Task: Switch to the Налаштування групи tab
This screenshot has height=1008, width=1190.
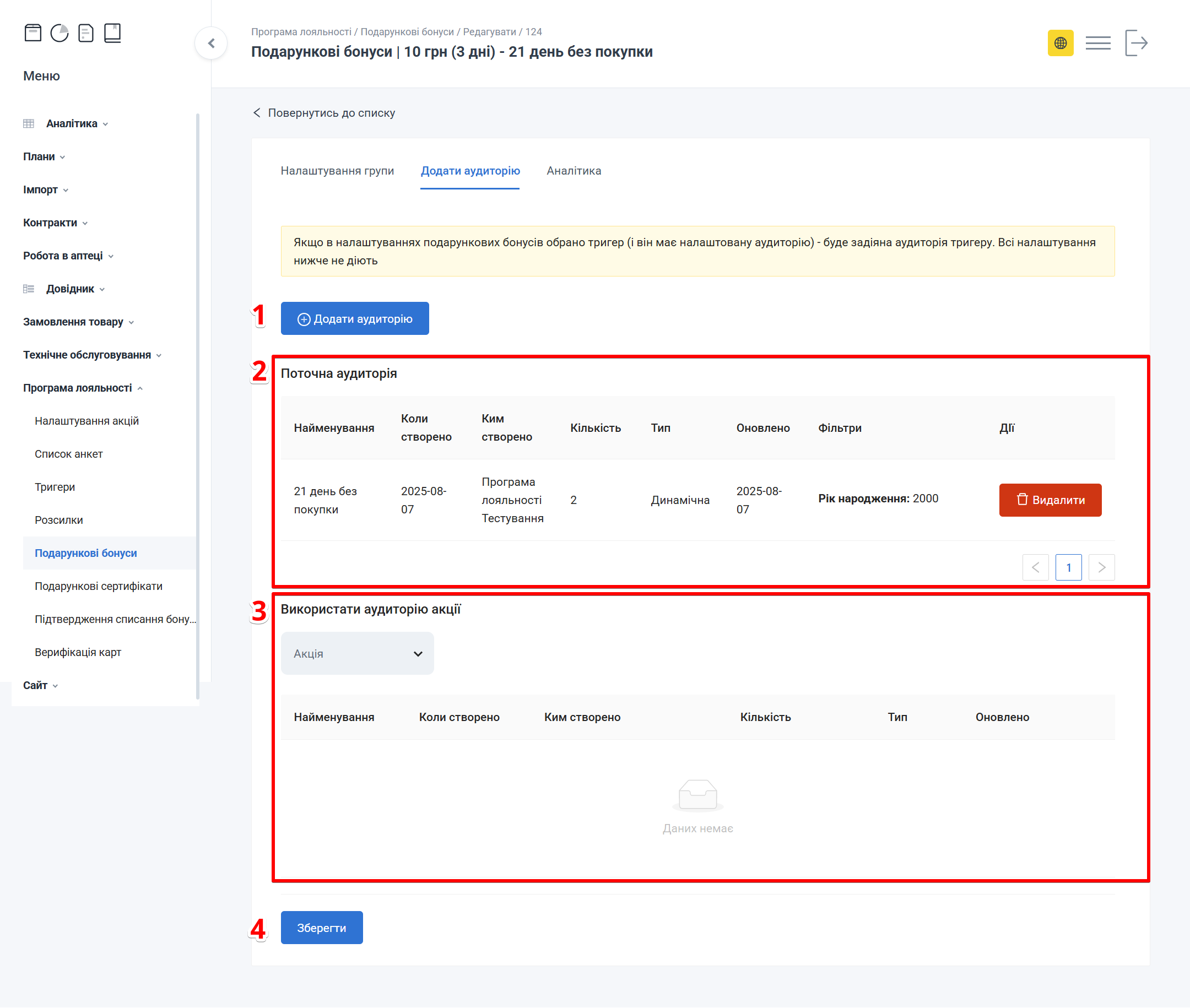Action: [x=337, y=171]
